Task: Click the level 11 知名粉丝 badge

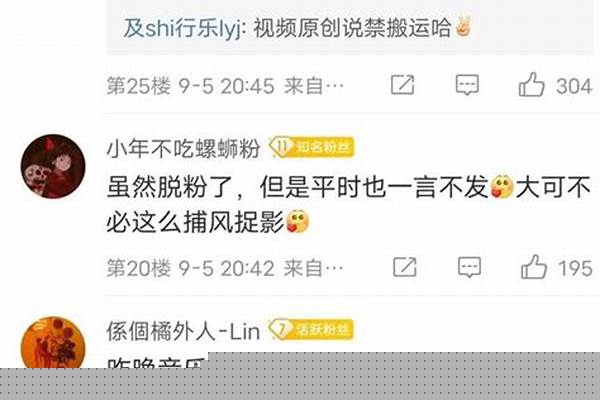Action: 311,147
